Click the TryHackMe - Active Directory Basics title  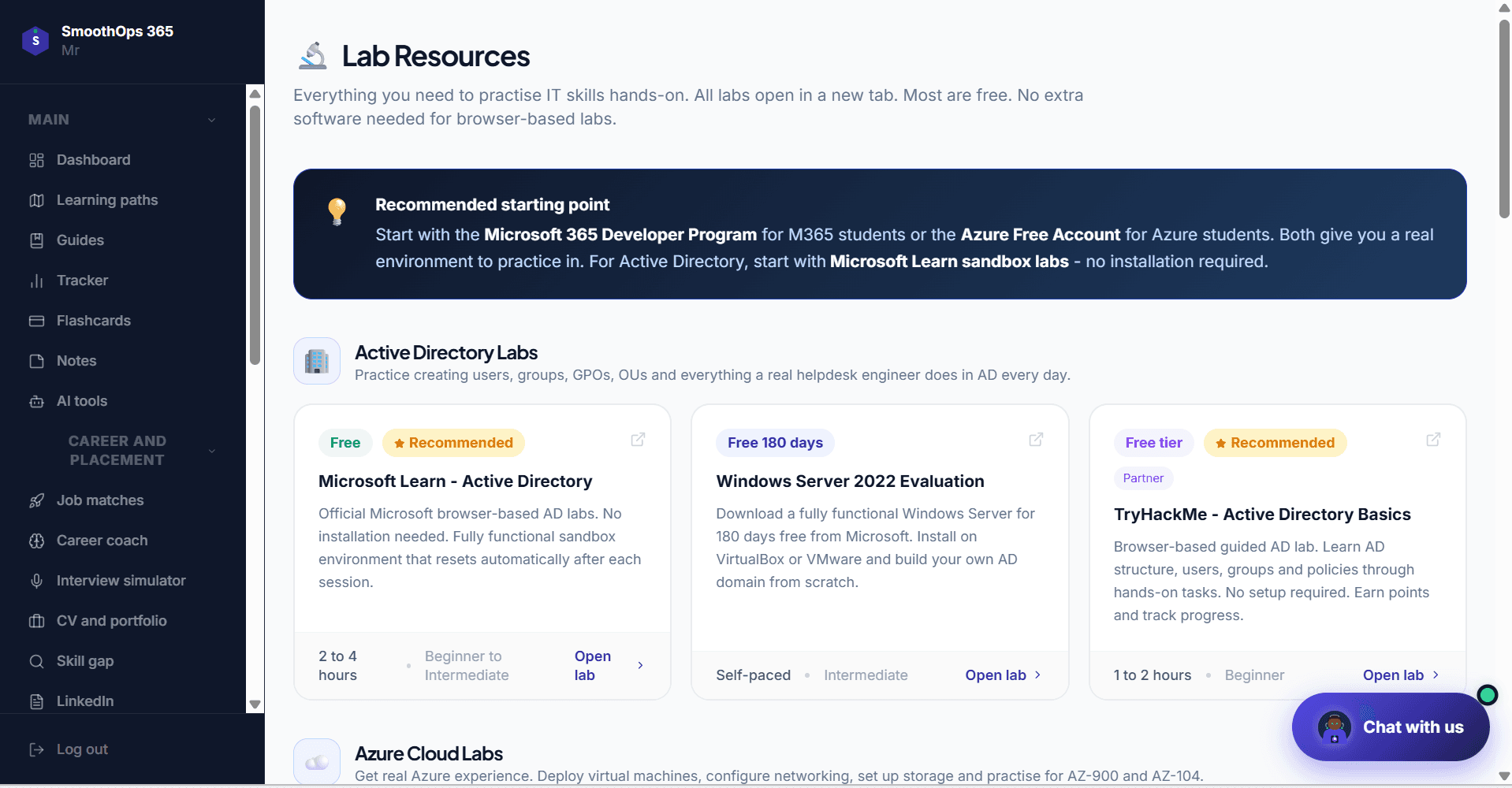pos(1262,515)
